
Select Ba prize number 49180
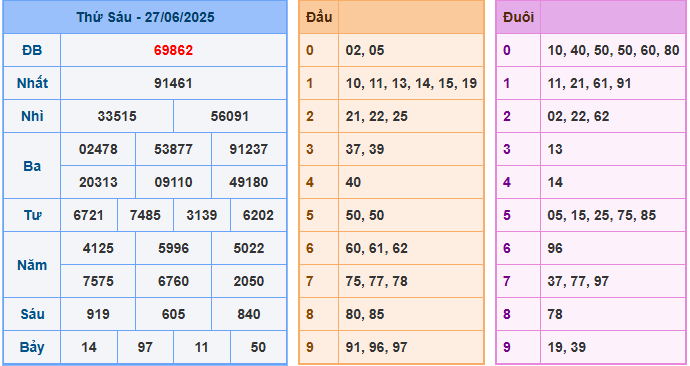[x=249, y=182]
